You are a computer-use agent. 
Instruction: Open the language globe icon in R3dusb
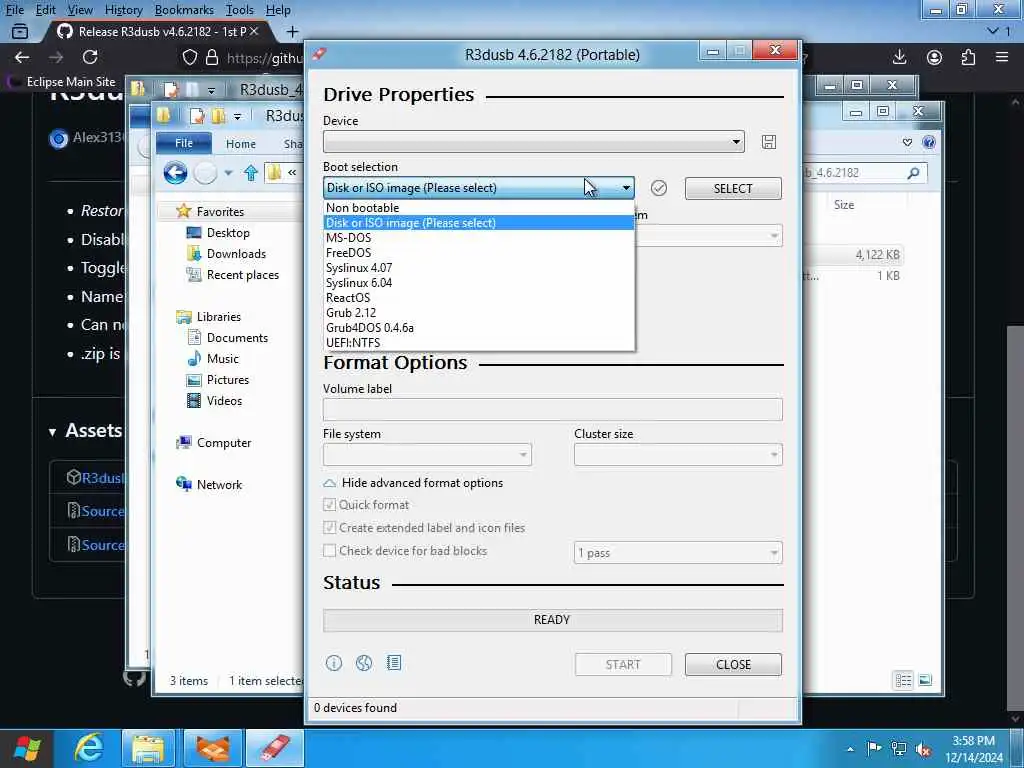point(364,664)
